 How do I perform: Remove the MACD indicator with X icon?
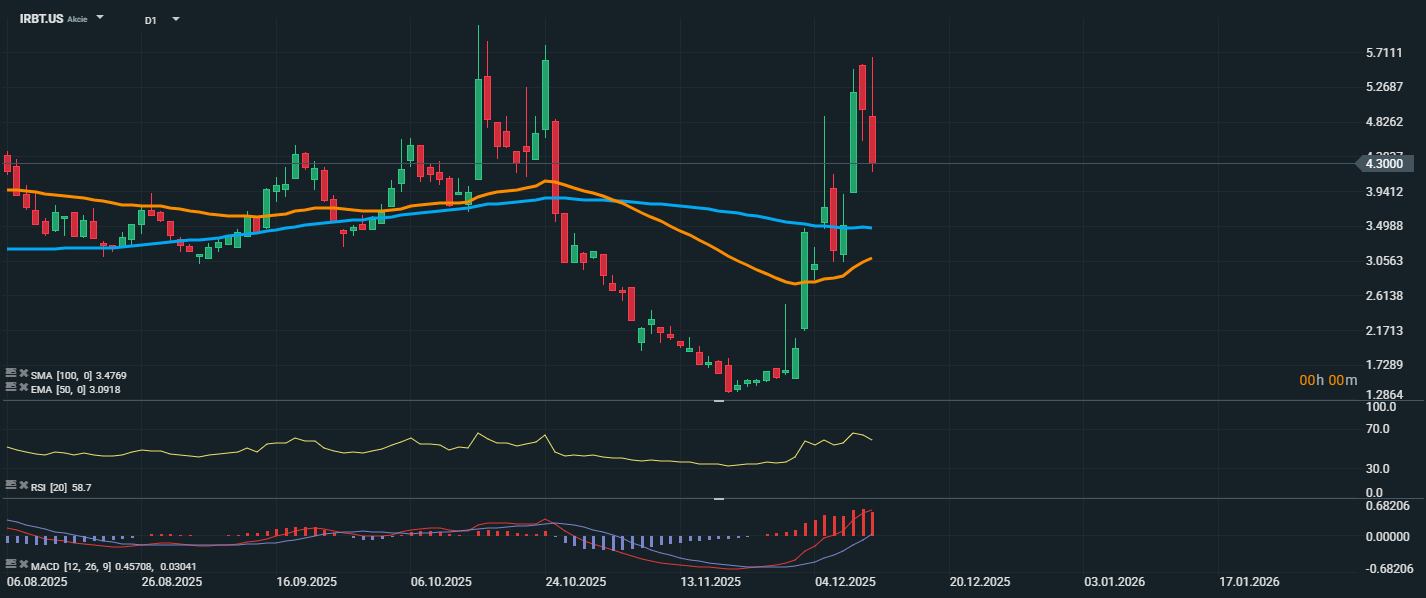(x=22, y=565)
